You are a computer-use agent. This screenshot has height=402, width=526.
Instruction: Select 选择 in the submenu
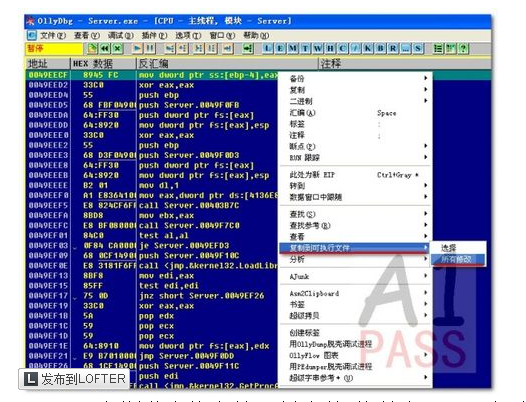pyautogui.click(x=458, y=248)
